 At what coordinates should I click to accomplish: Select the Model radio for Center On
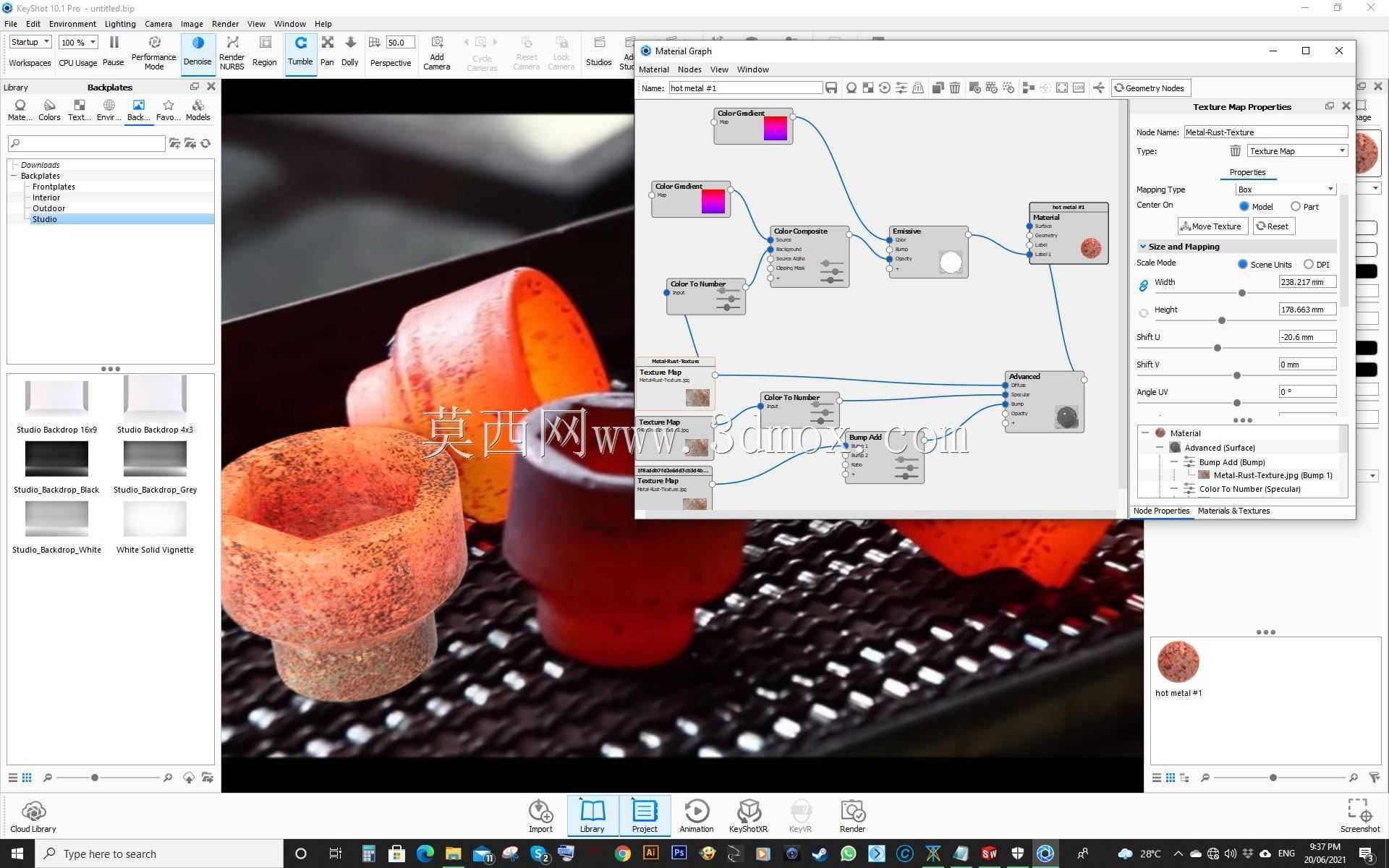point(1244,206)
